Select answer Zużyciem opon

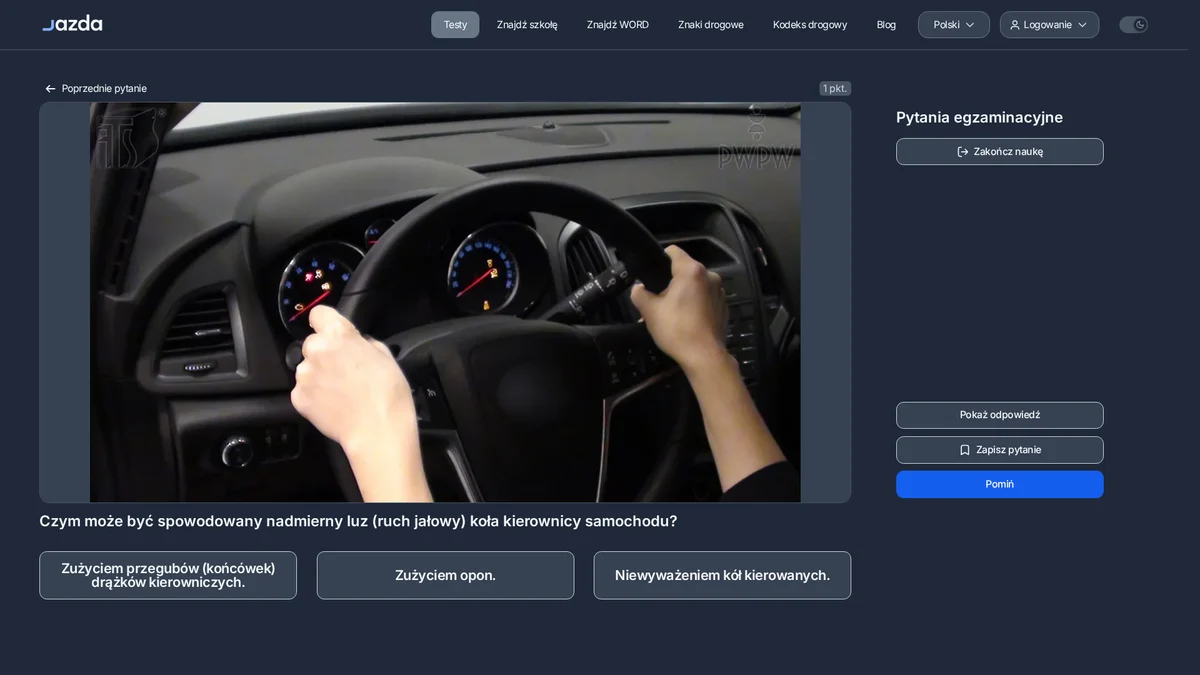coord(445,575)
